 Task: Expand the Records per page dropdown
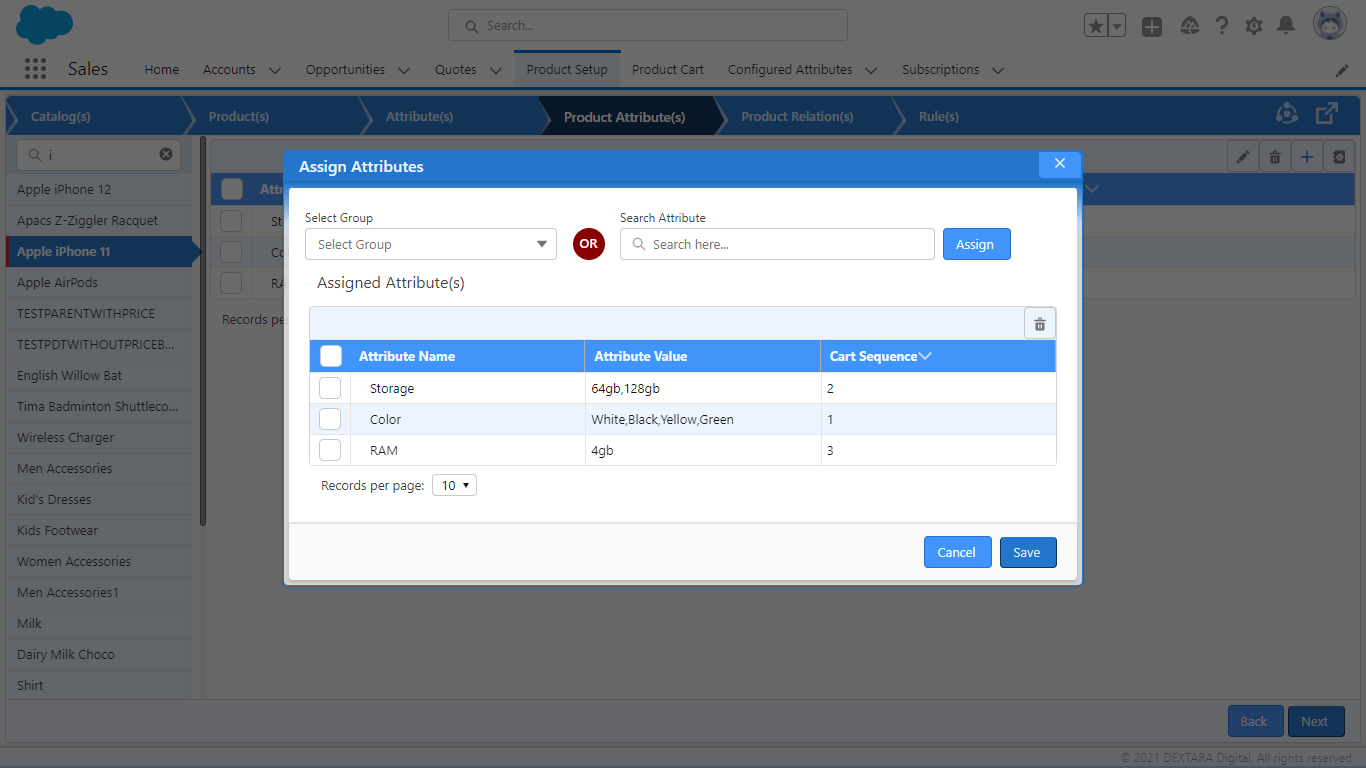[454, 485]
